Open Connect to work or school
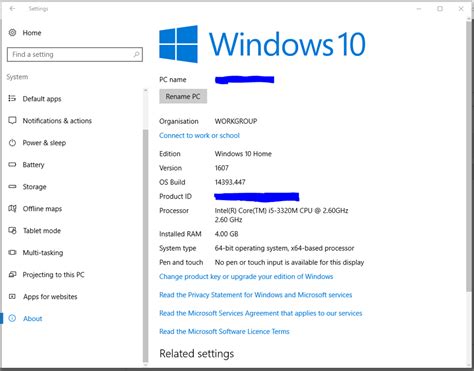This screenshot has height=371, width=474. pyautogui.click(x=199, y=135)
